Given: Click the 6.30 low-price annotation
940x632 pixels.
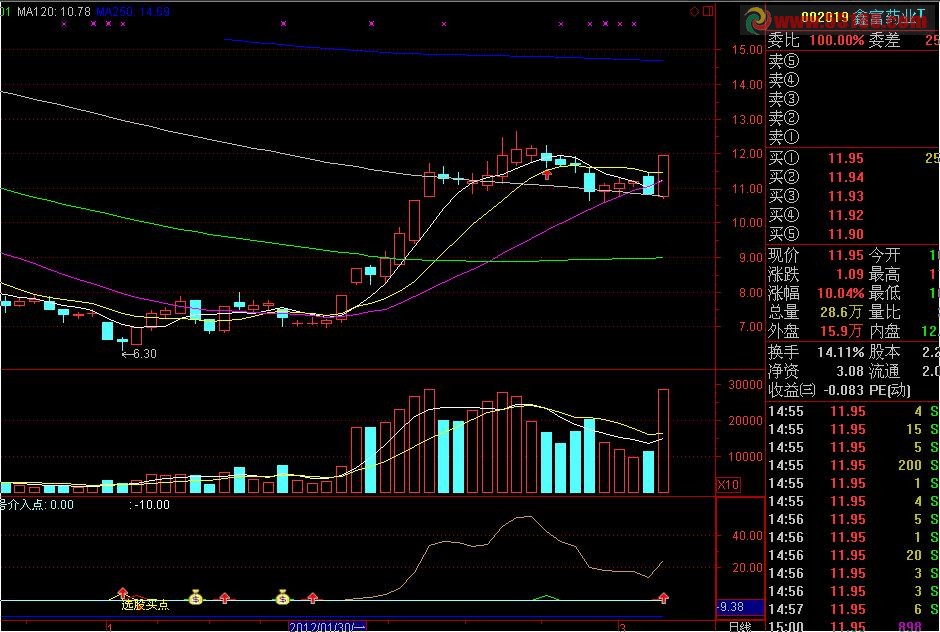Looking at the screenshot, I should click(140, 354).
